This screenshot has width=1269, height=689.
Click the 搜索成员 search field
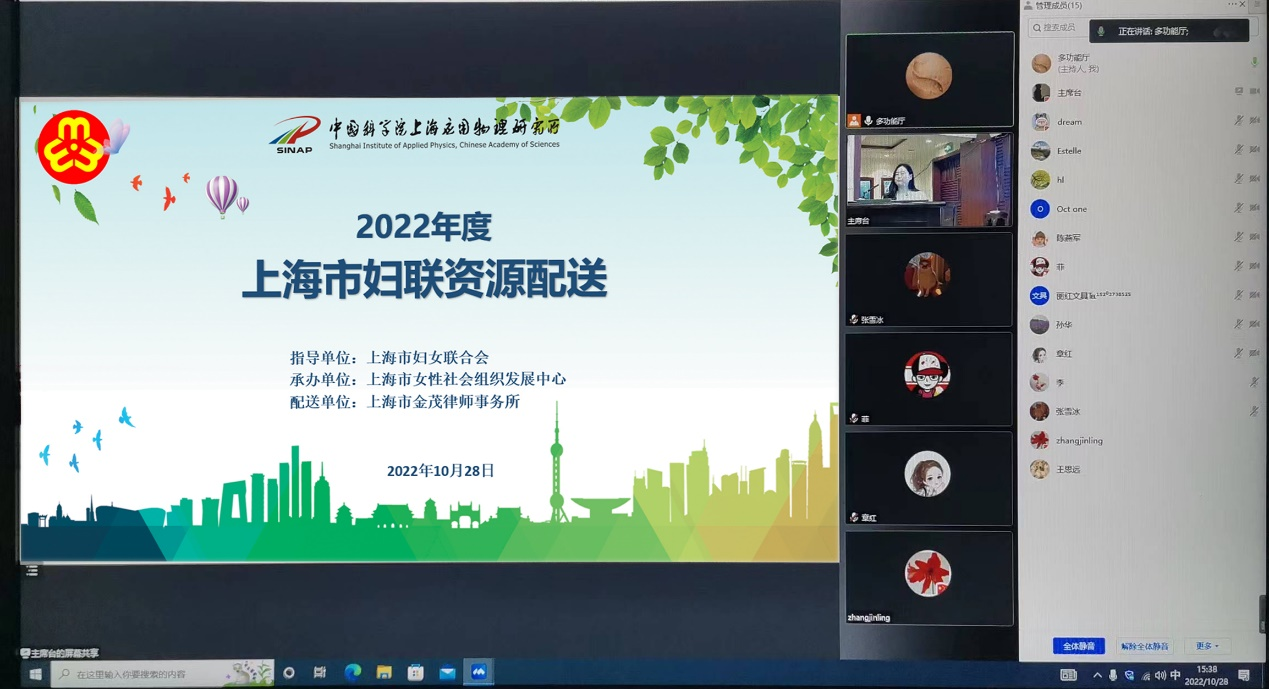click(x=1060, y=28)
